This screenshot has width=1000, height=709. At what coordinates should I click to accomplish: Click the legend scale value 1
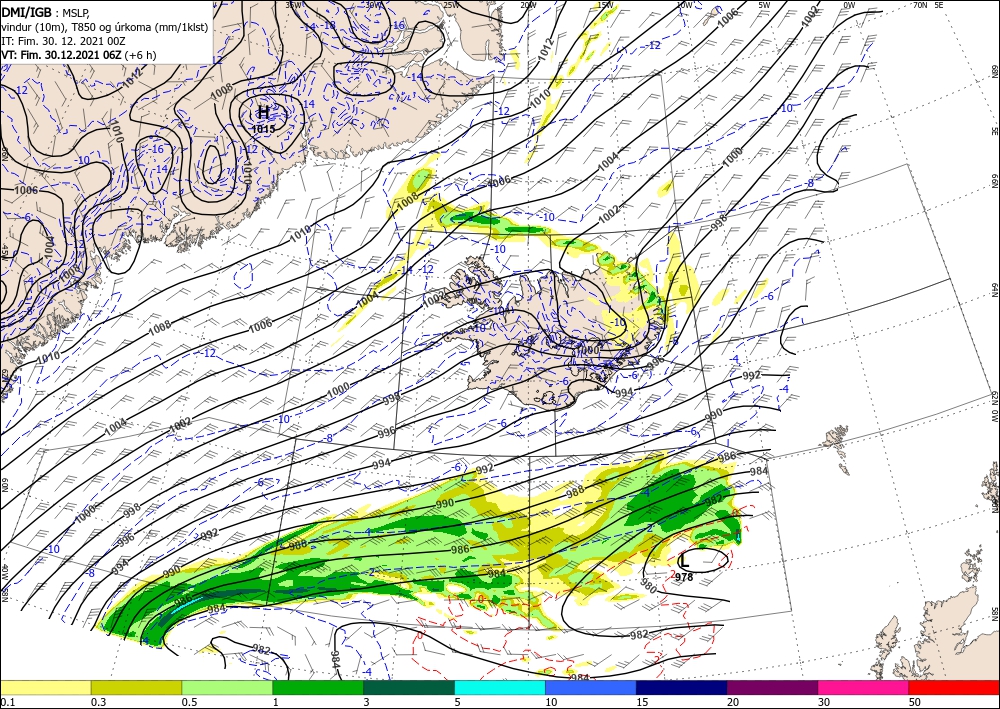(x=276, y=702)
